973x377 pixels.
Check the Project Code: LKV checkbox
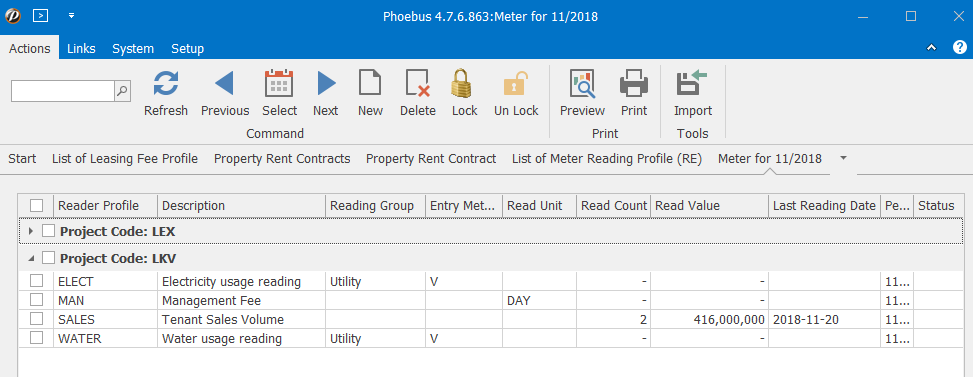pyautogui.click(x=48, y=257)
